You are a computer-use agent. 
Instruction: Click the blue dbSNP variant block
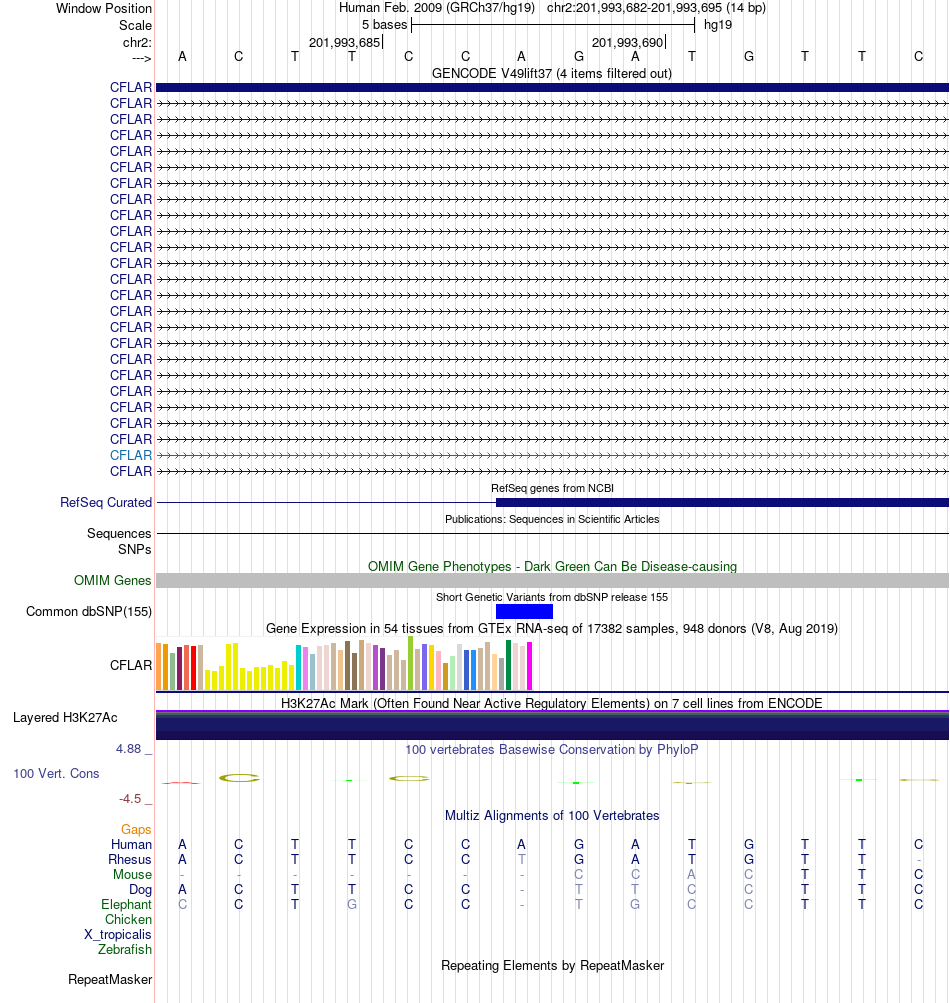(x=524, y=612)
